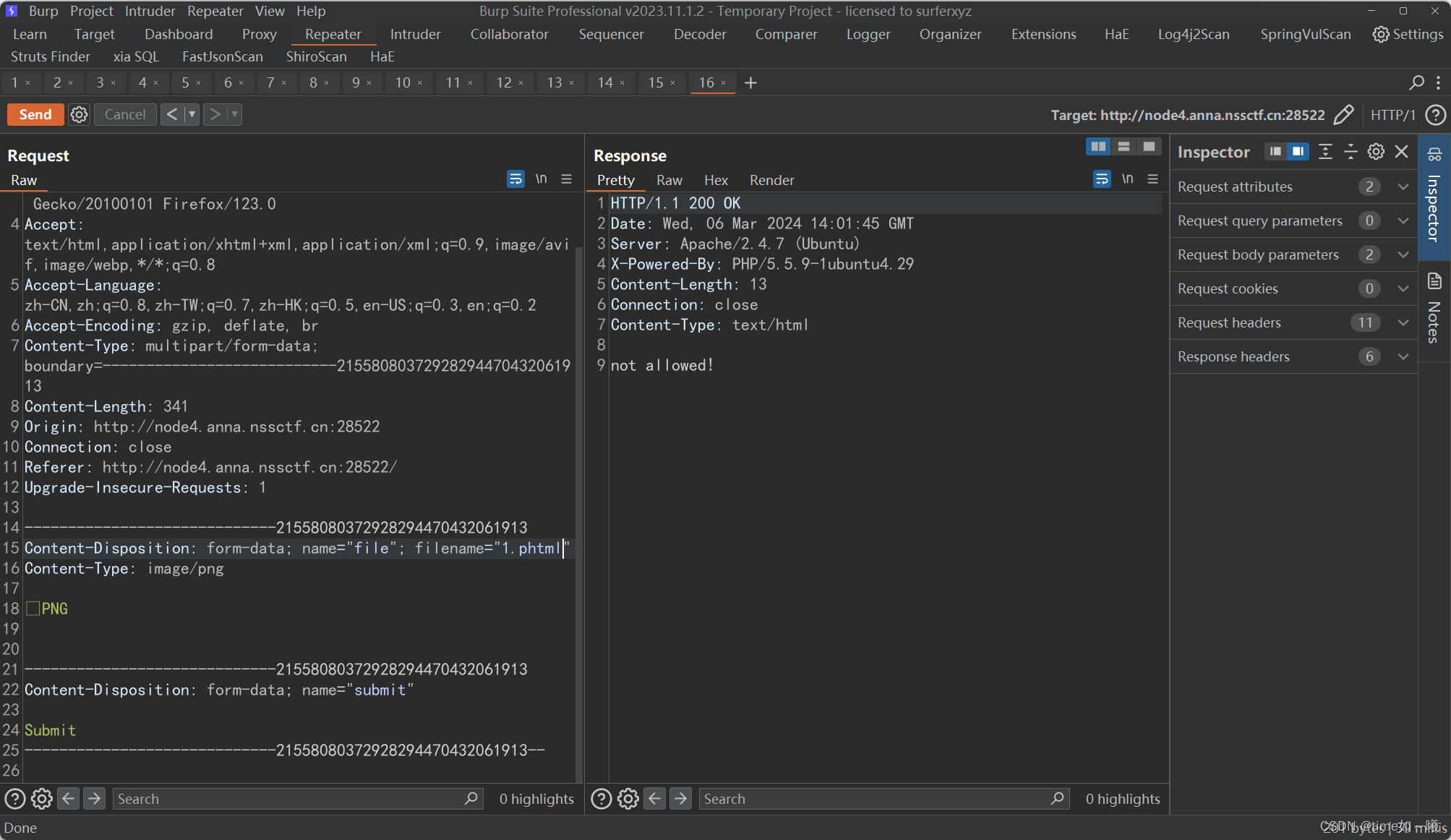This screenshot has width=1451, height=840.
Task: Switch response view to Render
Action: (x=771, y=180)
